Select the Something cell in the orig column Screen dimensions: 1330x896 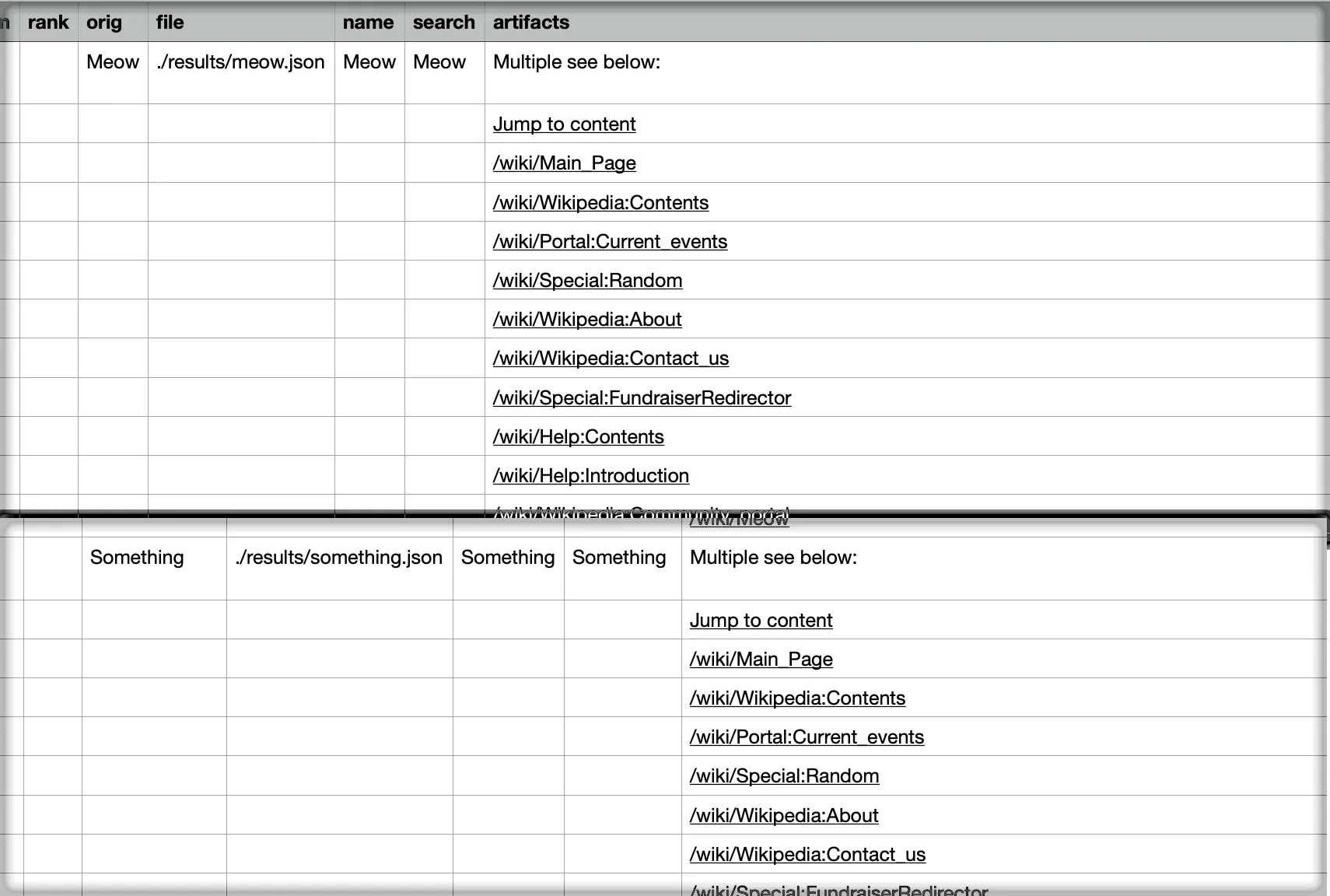pos(137,558)
